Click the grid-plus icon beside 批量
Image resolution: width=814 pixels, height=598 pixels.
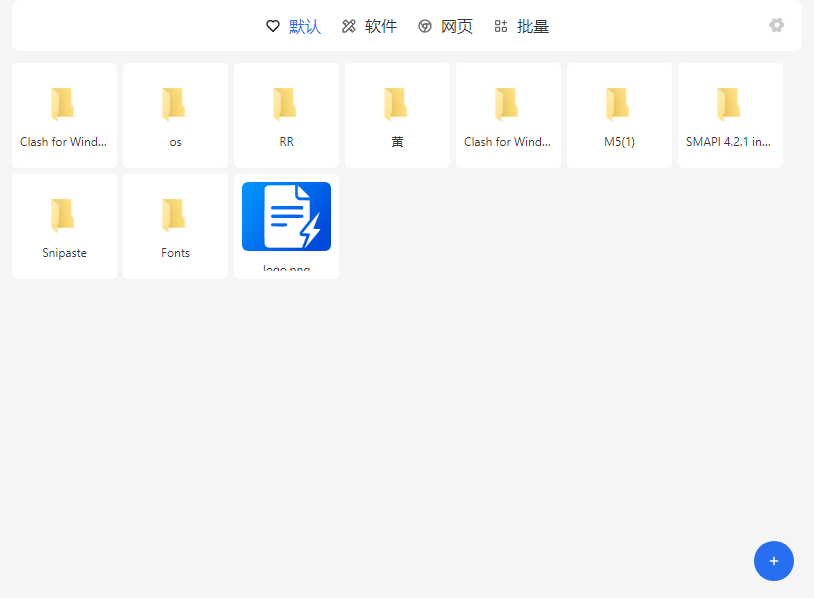pyautogui.click(x=500, y=26)
